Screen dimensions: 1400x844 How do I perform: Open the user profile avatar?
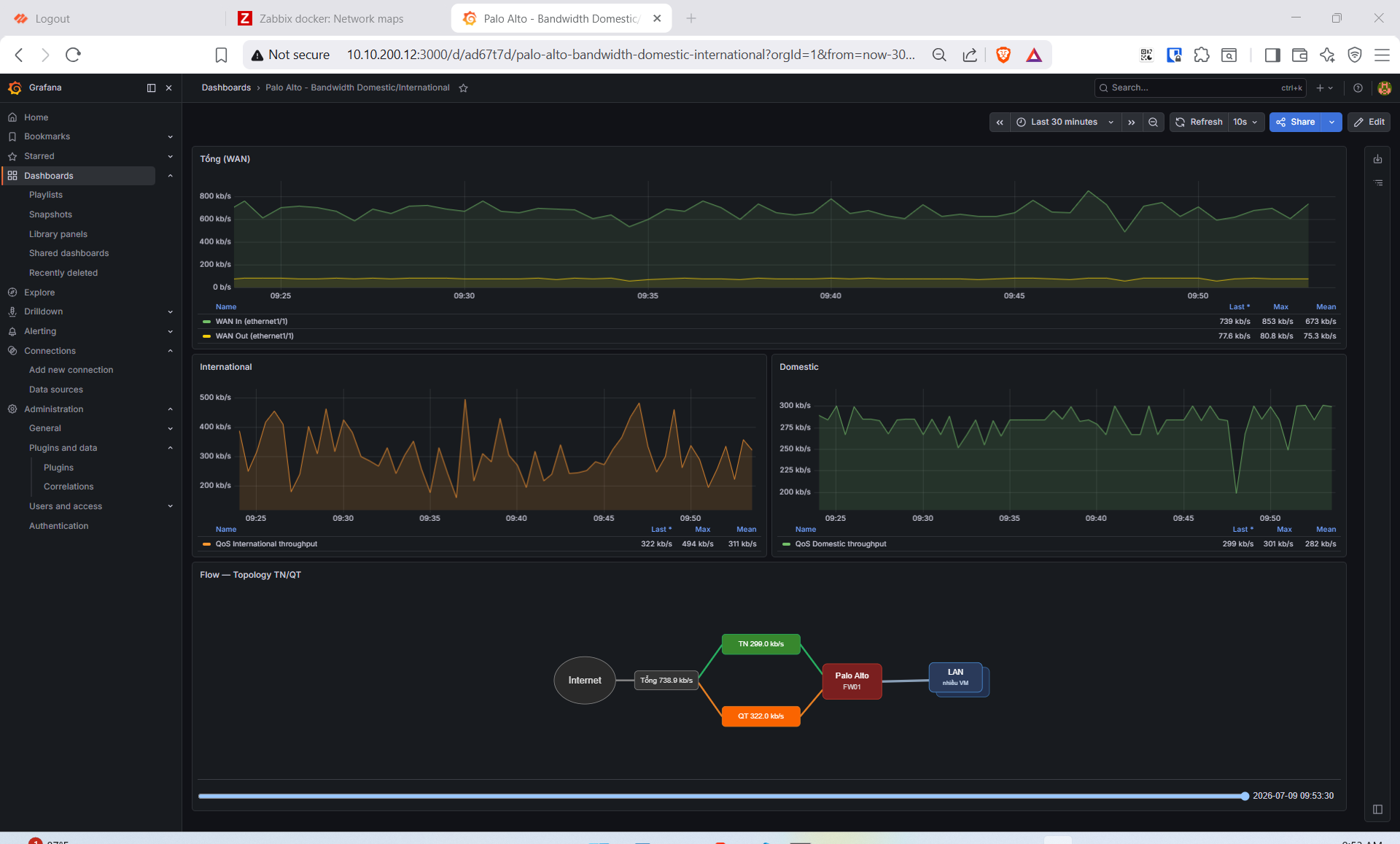1385,88
